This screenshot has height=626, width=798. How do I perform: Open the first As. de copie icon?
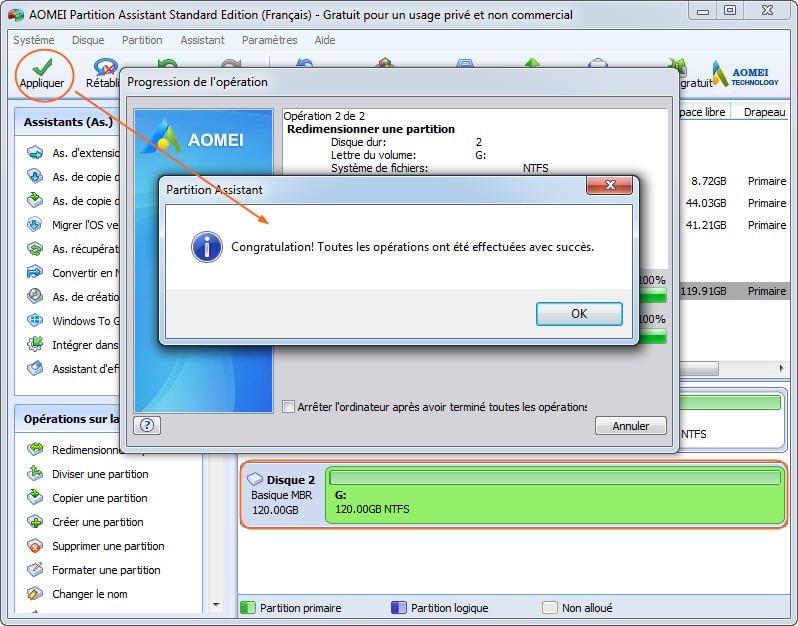(x=35, y=176)
